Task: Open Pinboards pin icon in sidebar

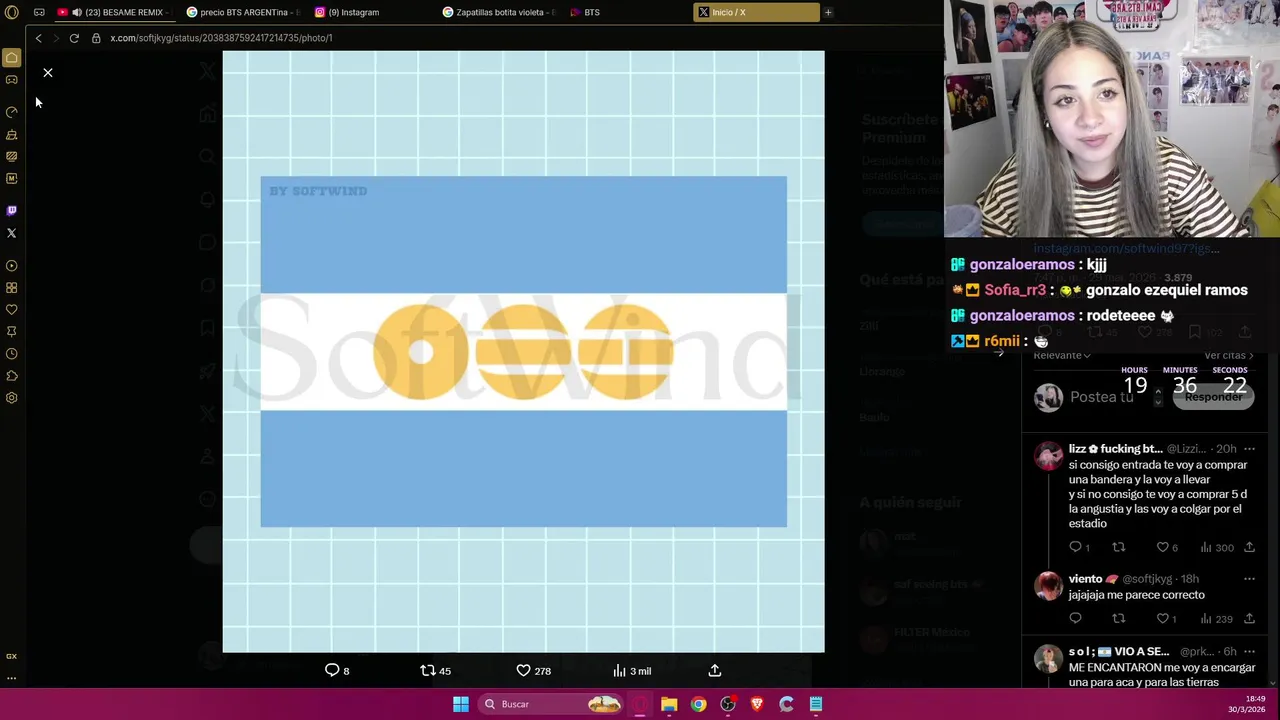Action: pos(12,332)
